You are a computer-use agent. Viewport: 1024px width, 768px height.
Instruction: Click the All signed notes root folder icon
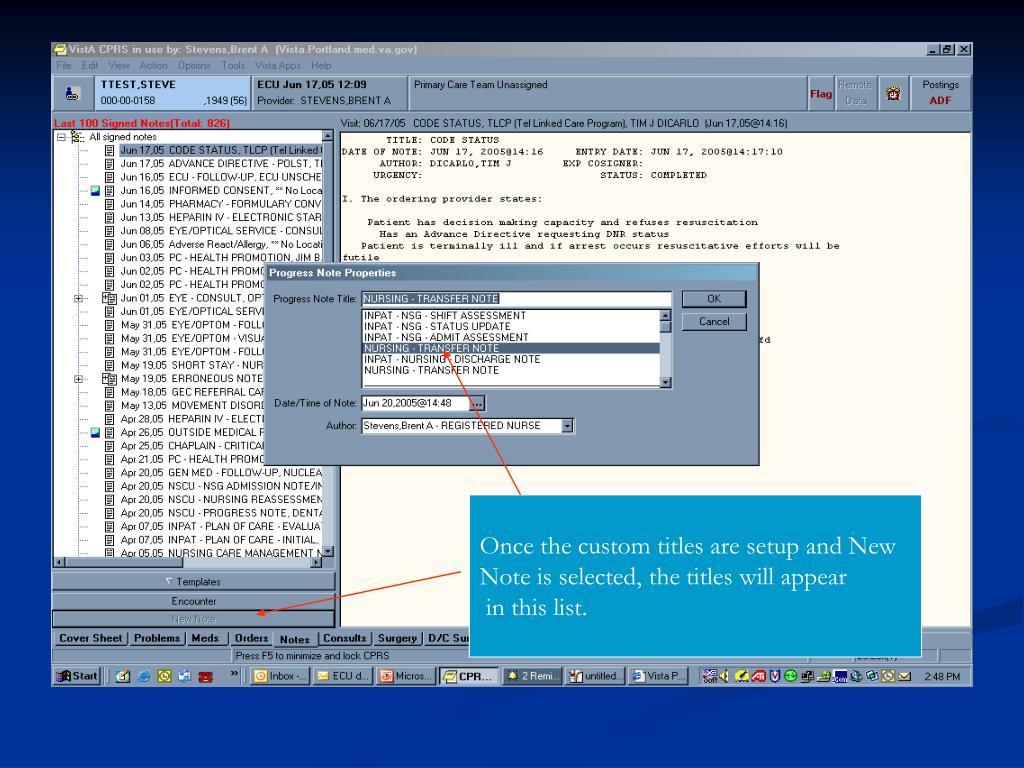[x=78, y=137]
